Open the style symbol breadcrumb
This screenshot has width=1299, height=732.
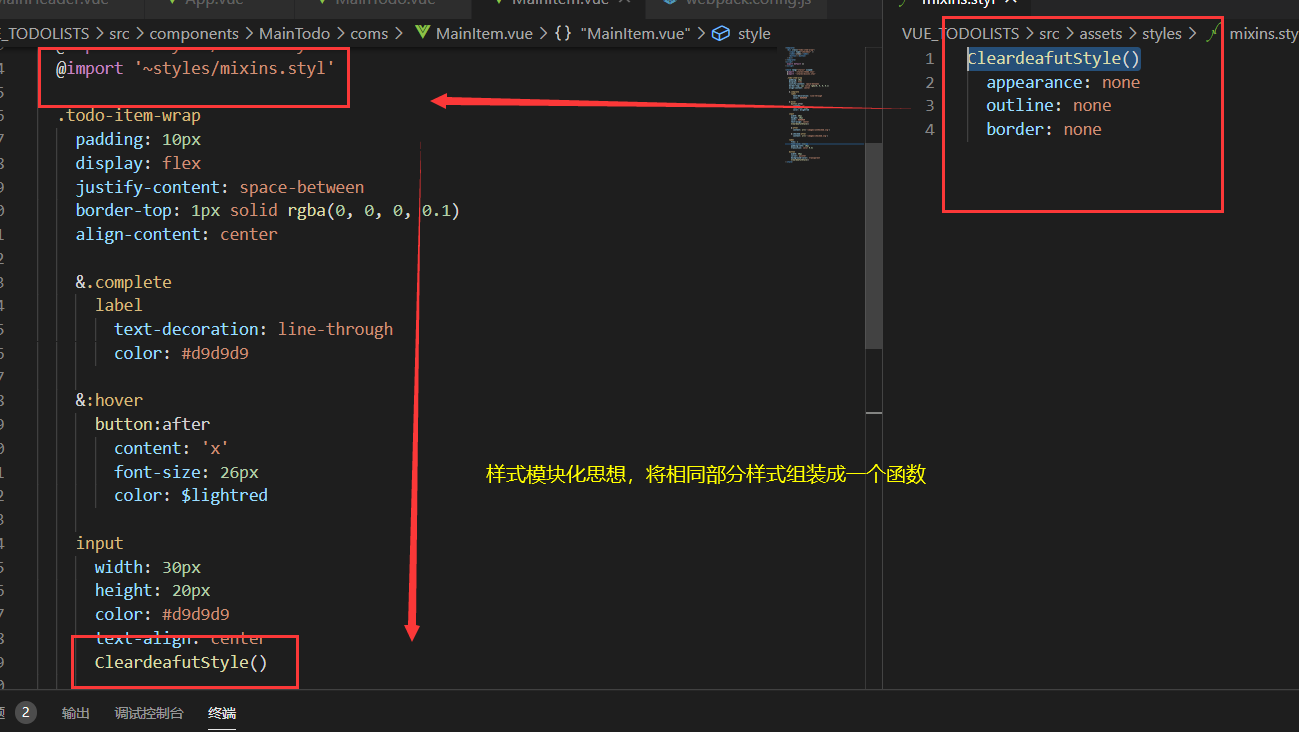pyautogui.click(x=754, y=34)
